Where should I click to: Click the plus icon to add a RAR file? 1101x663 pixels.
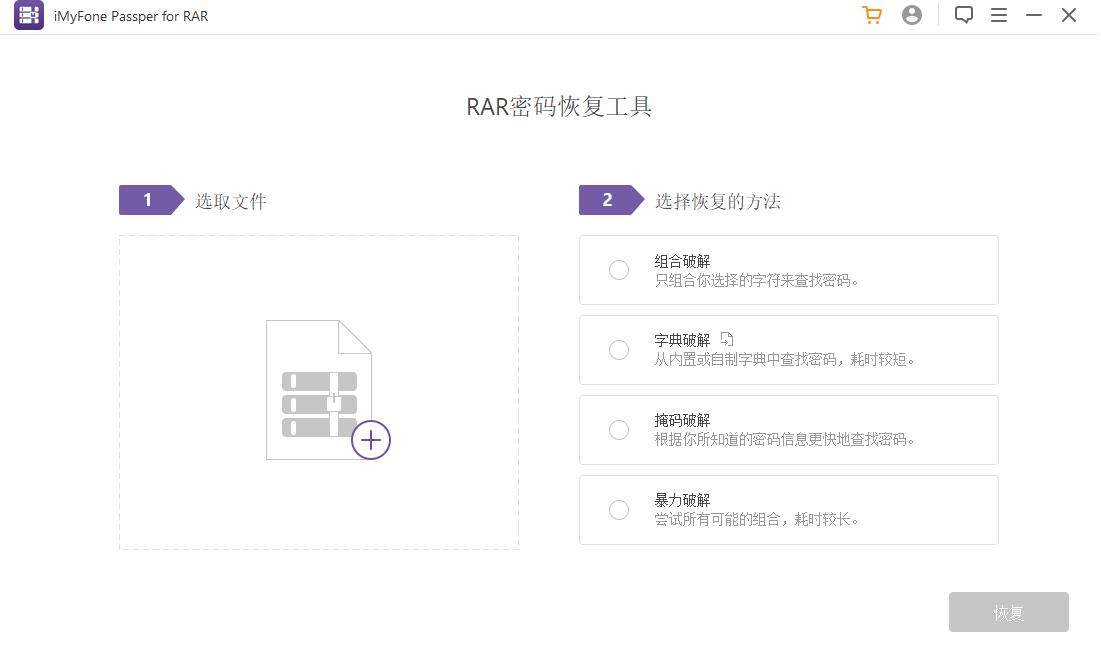click(371, 440)
